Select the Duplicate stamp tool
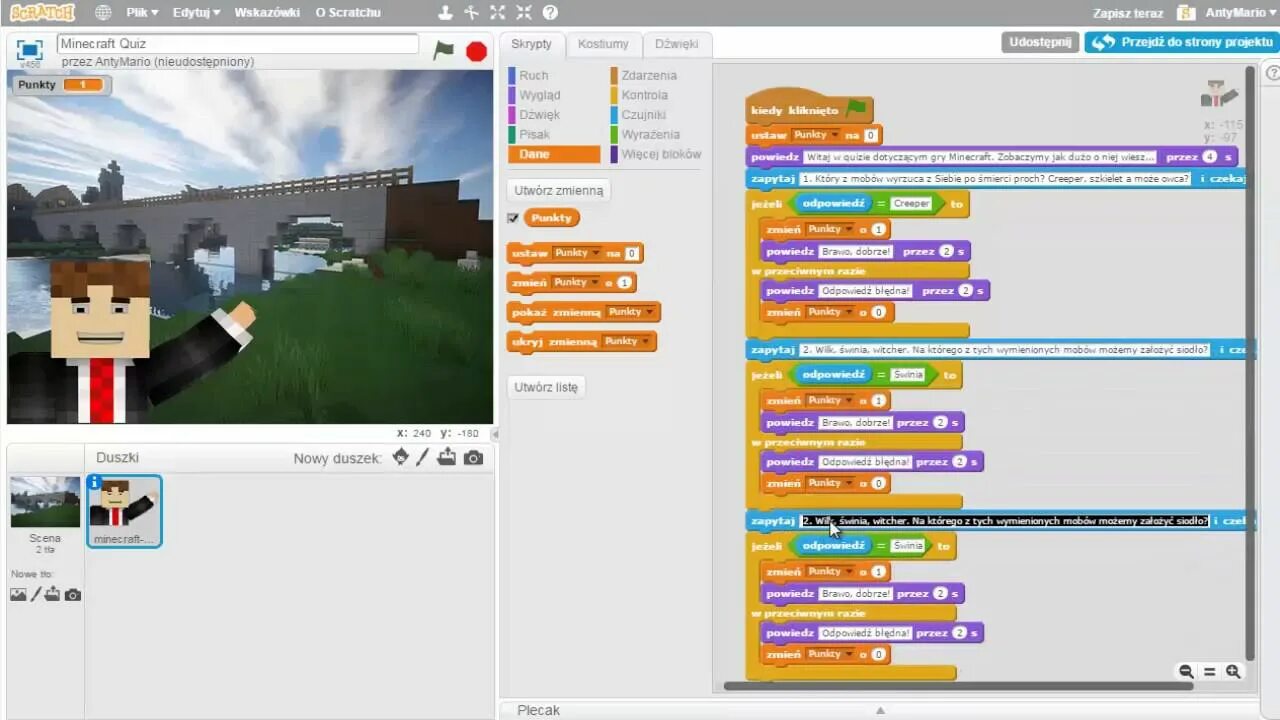Screen dimensions: 1280x720 [446, 13]
